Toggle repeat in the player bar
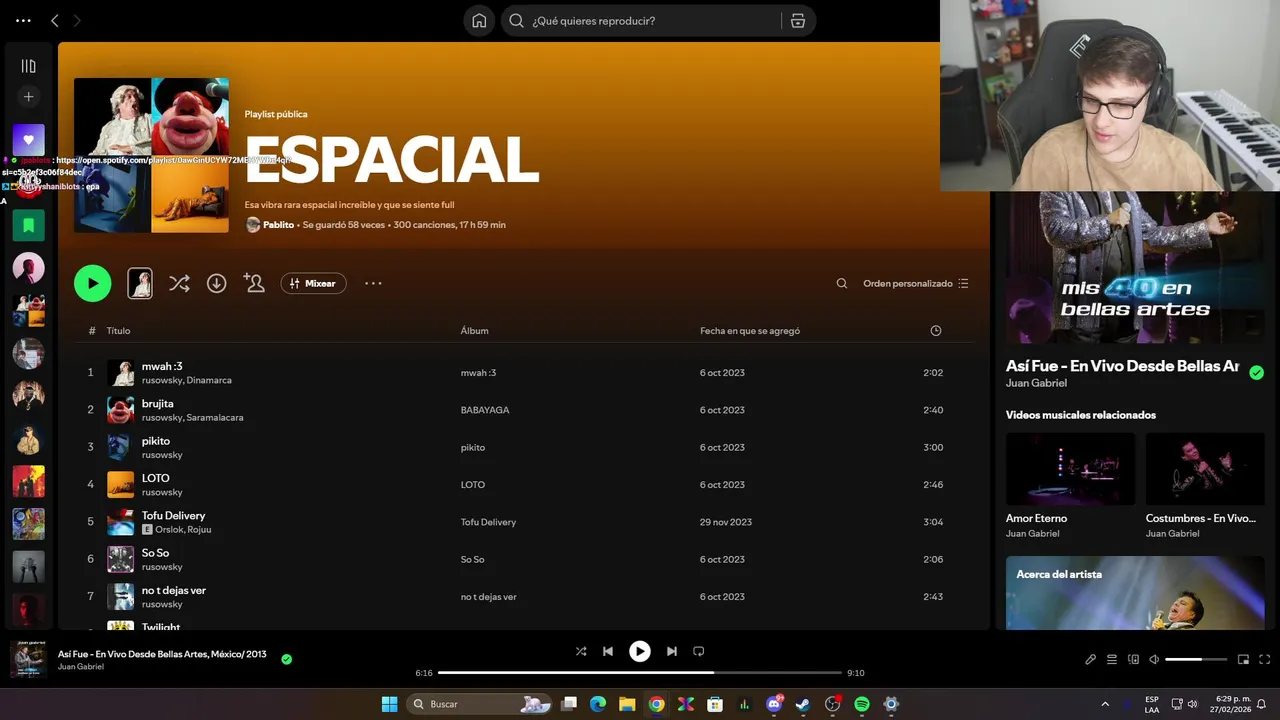Image resolution: width=1280 pixels, height=720 pixels. pos(699,651)
